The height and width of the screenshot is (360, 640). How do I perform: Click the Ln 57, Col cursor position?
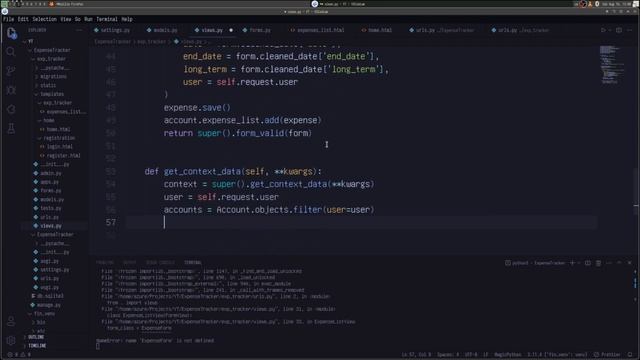[416, 355]
